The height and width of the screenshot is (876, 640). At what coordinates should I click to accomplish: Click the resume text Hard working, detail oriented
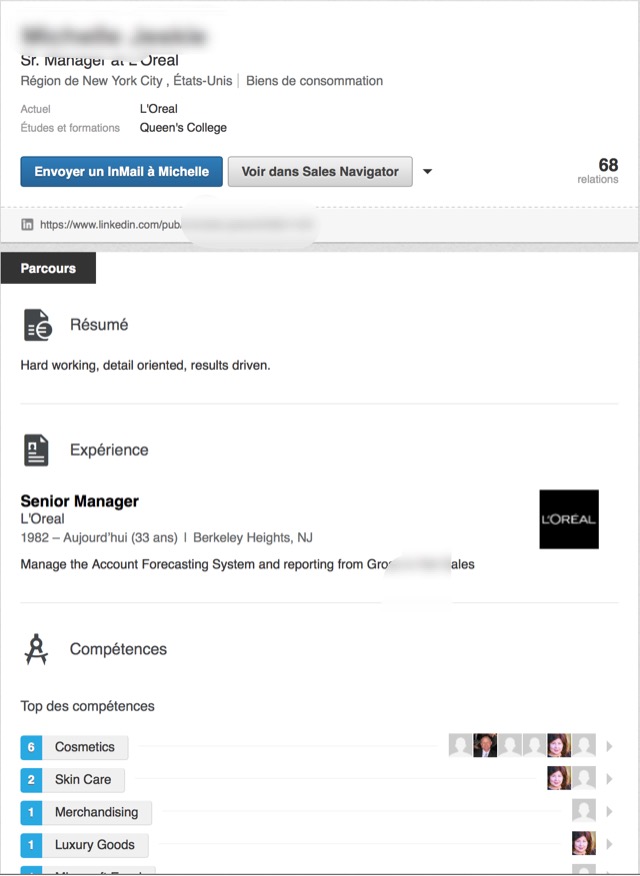145,365
